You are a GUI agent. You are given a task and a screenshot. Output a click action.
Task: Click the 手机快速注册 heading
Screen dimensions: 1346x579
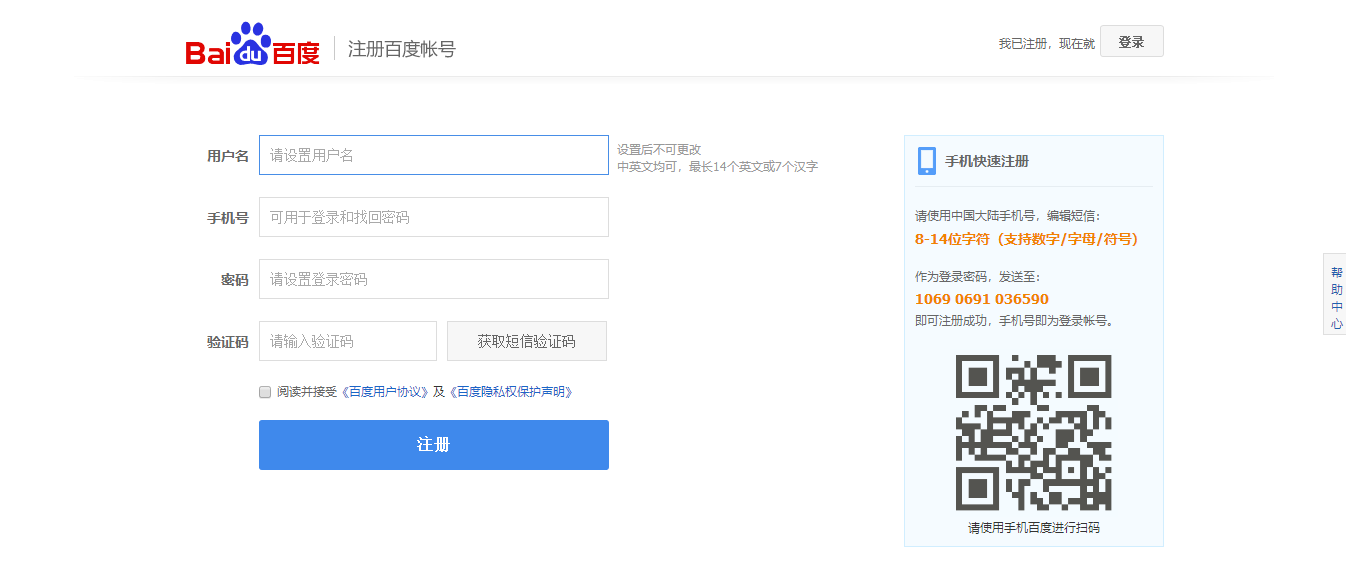(986, 161)
